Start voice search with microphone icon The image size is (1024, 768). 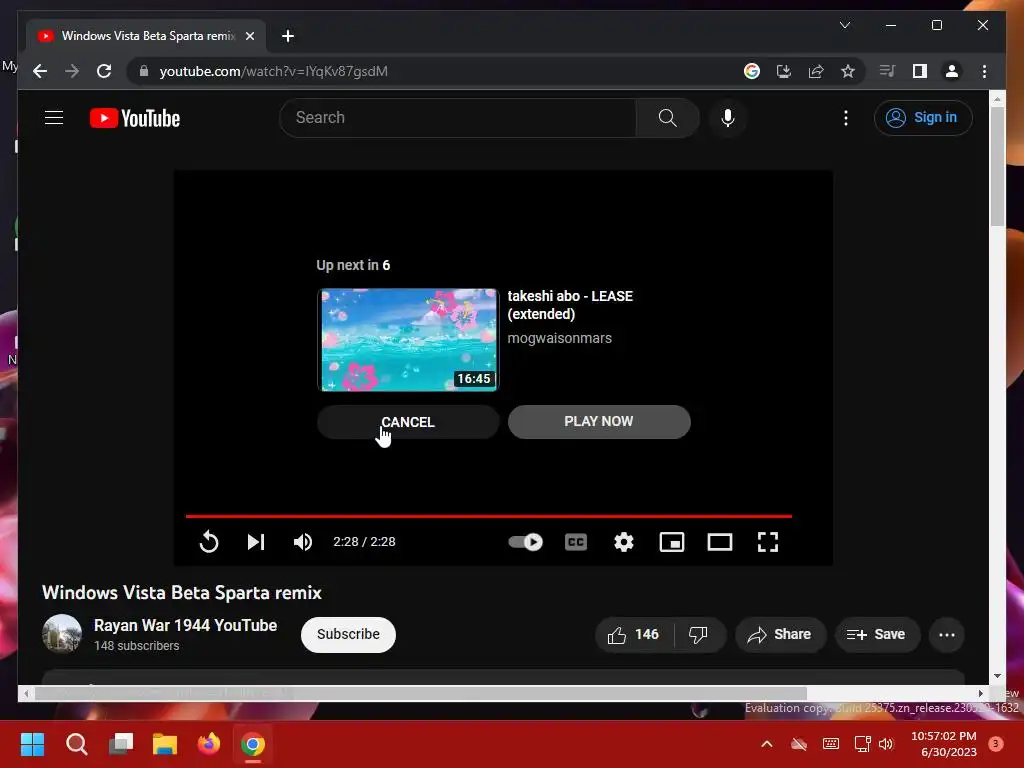pos(728,118)
